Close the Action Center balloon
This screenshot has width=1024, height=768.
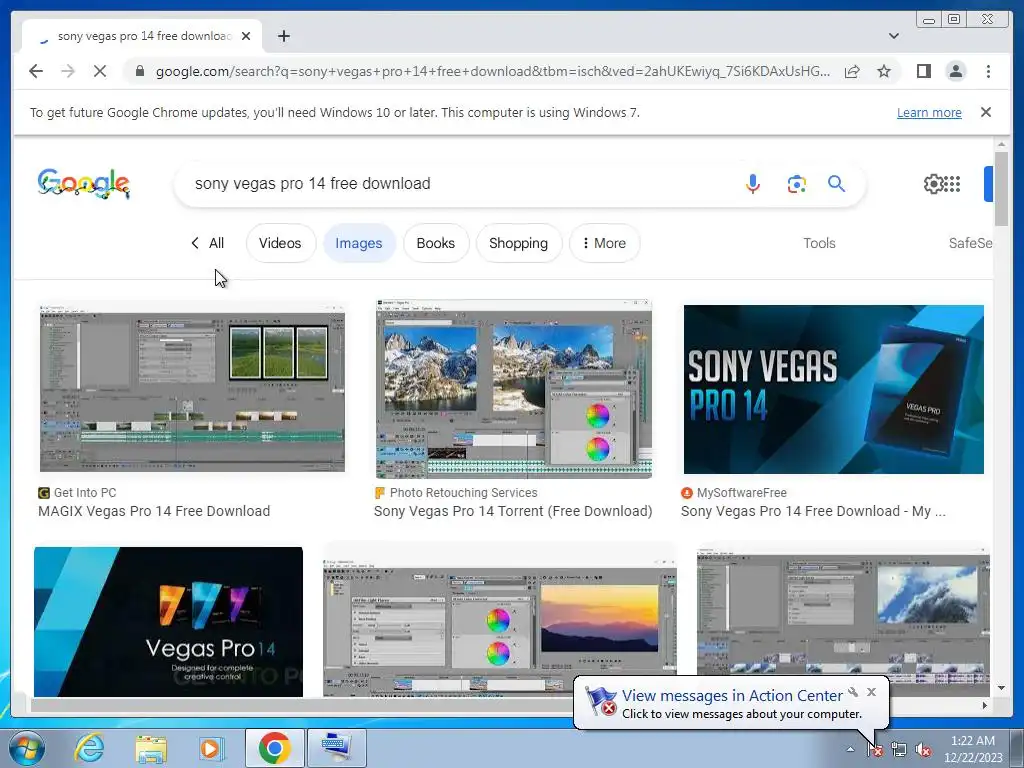pyautogui.click(x=871, y=692)
